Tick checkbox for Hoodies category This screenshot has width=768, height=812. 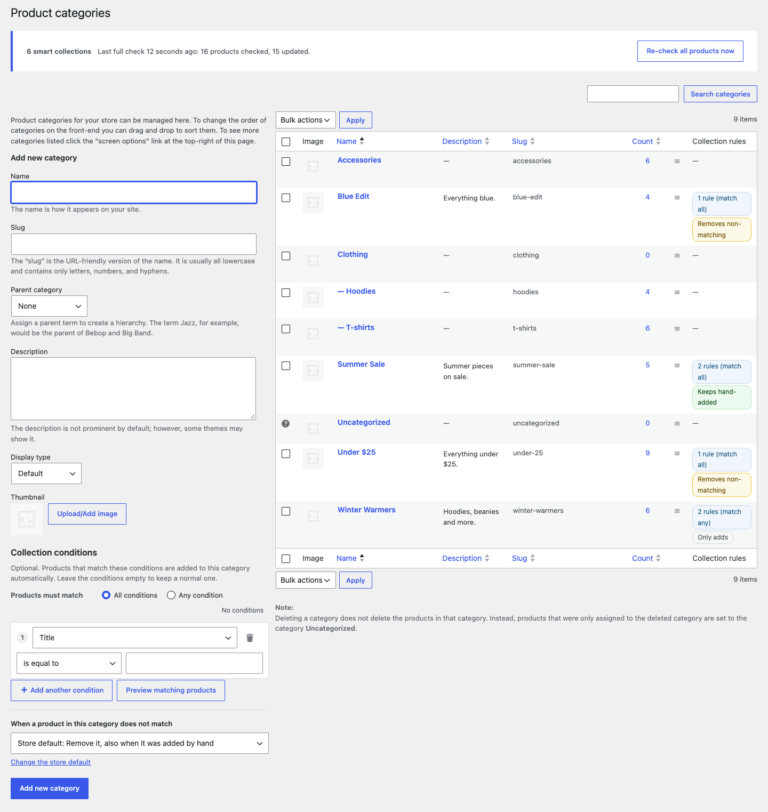click(x=286, y=293)
